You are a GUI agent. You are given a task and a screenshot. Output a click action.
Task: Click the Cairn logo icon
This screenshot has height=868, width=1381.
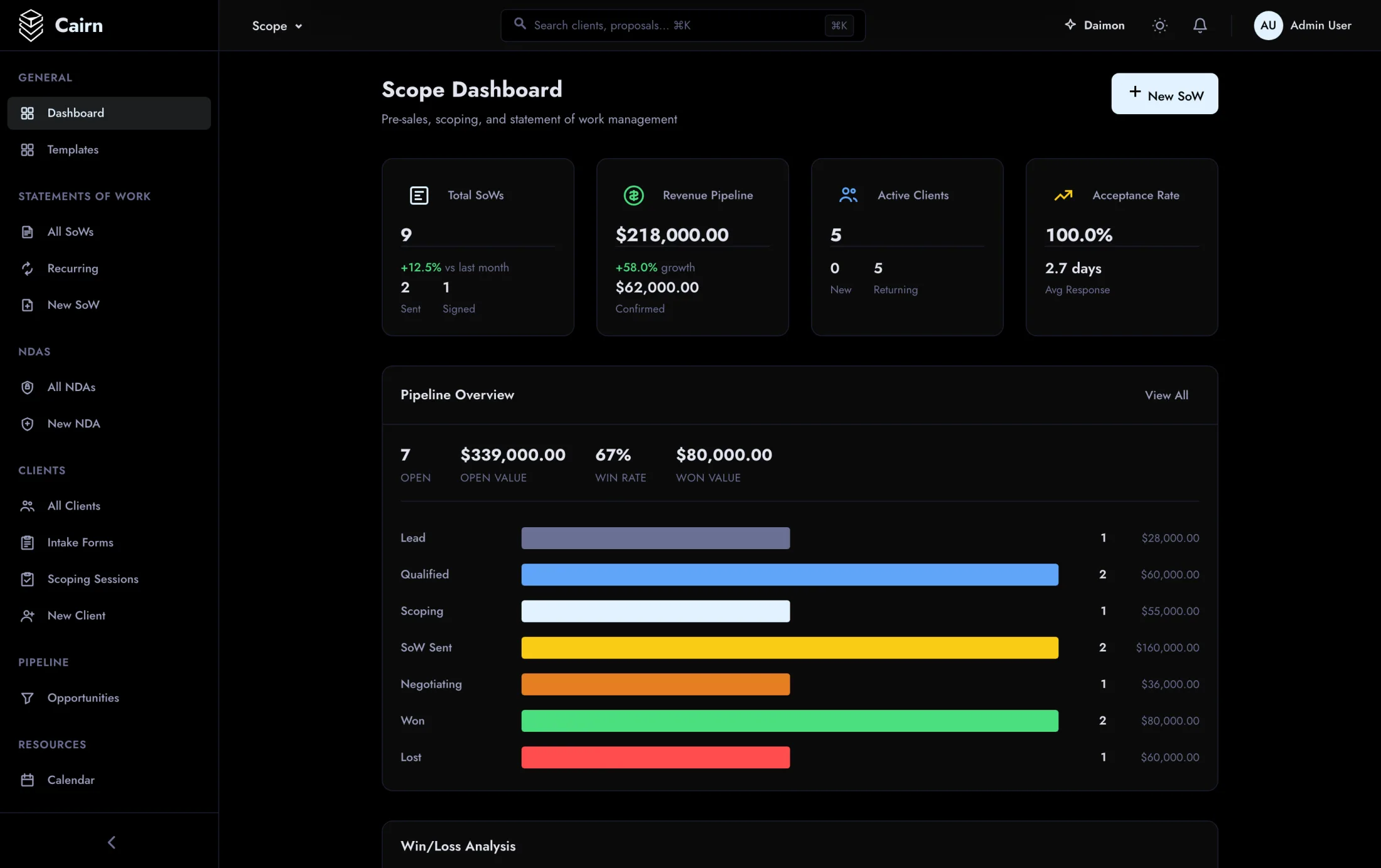tap(31, 25)
